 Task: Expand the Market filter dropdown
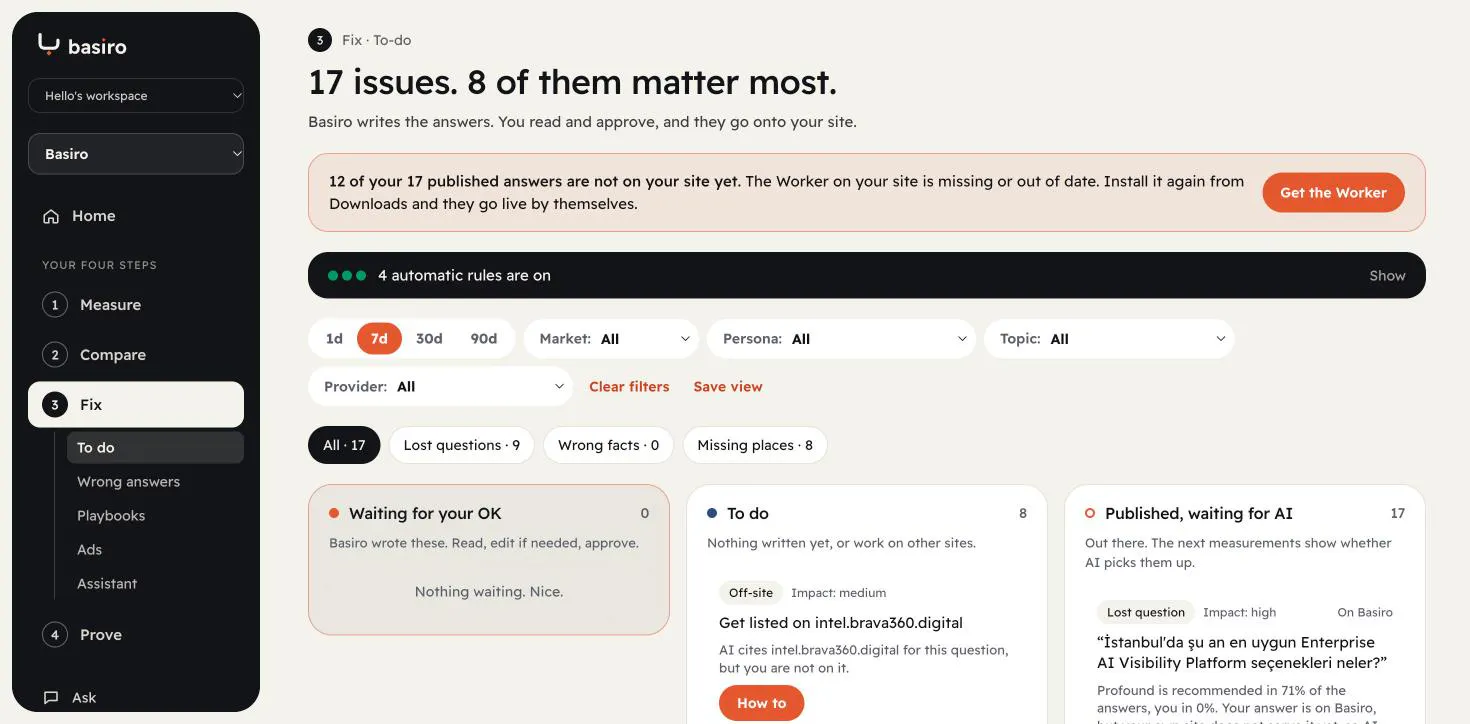611,339
